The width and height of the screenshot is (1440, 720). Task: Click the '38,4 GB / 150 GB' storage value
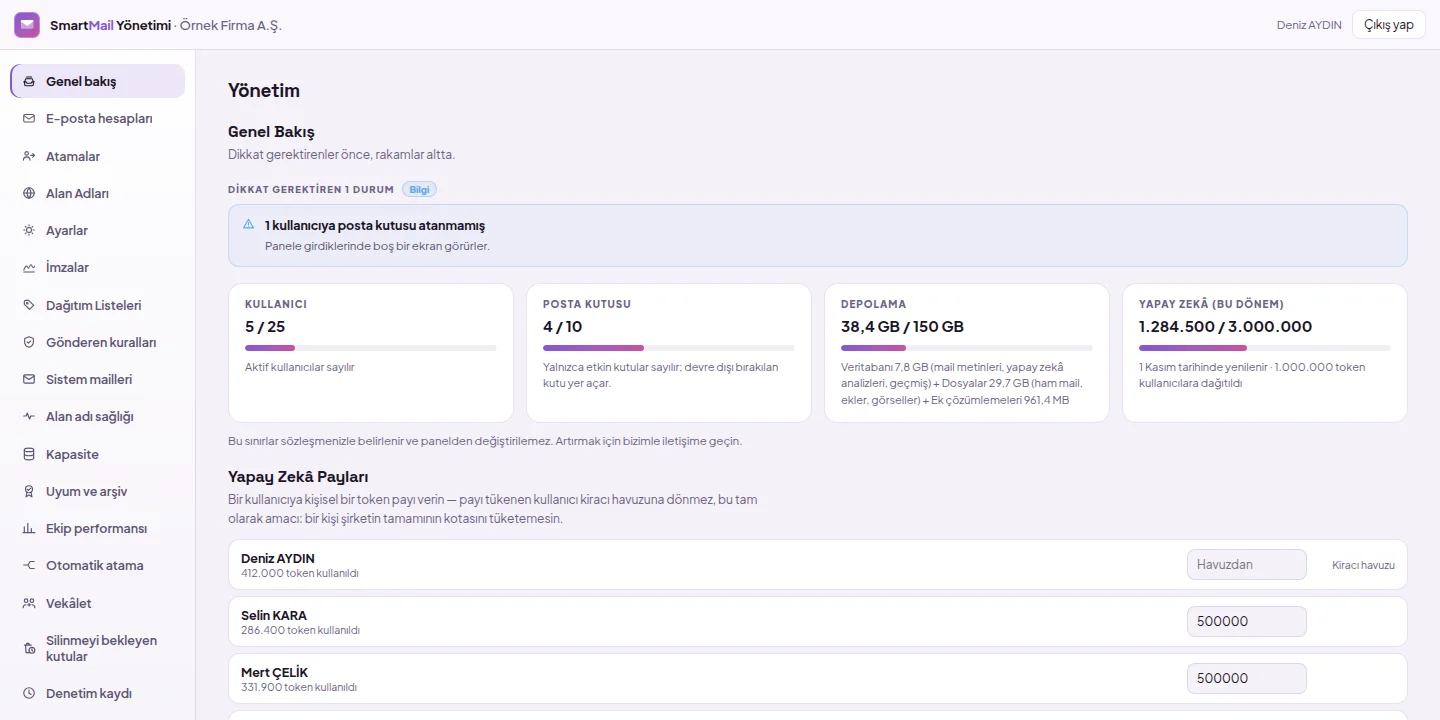(x=902, y=327)
